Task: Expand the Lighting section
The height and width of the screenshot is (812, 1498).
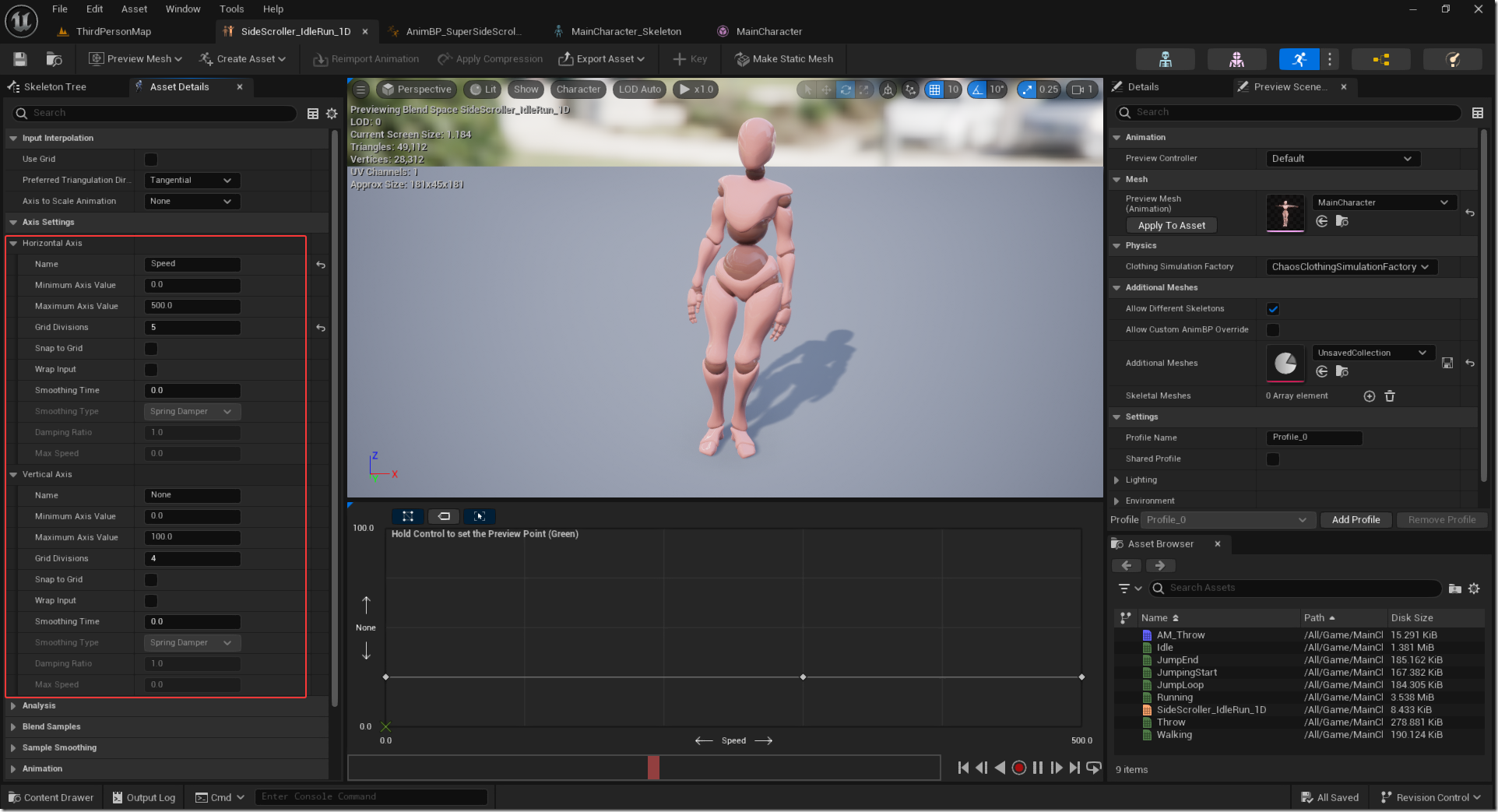Action: point(1116,480)
